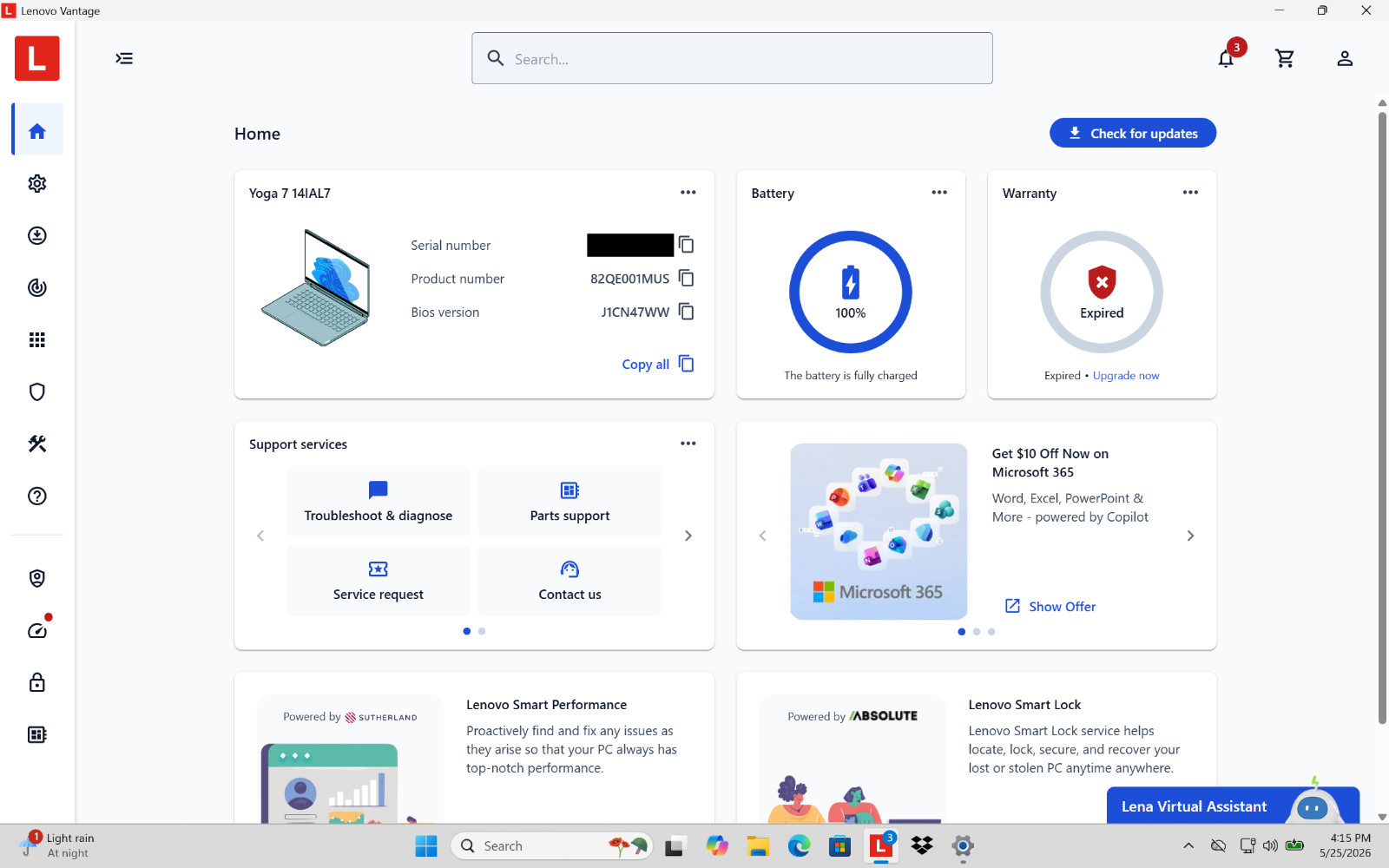Copy the product number 82QE001MUS

686,278
